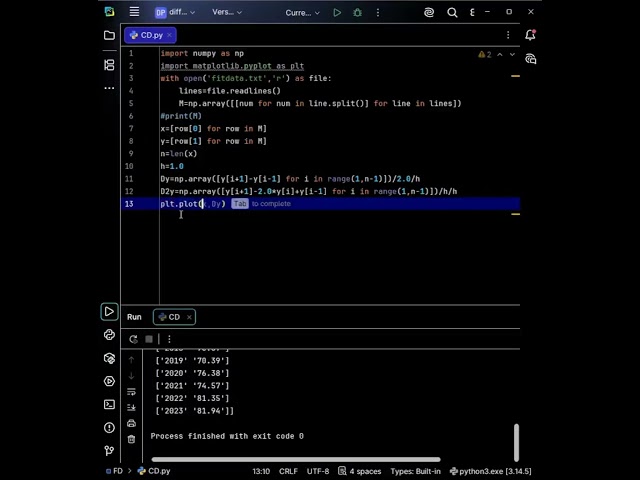Screen dimensions: 640x480
Task: Close the CD run tab
Action: click(x=189, y=317)
